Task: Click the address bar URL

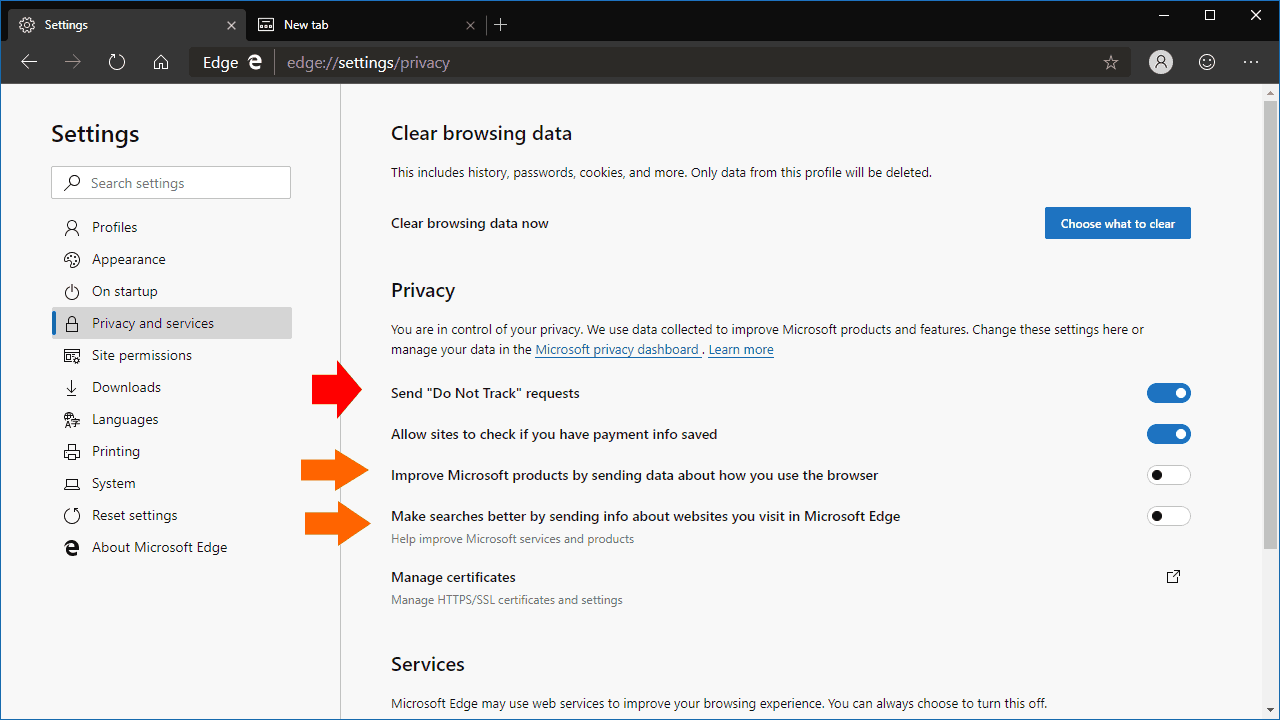Action: pos(368,62)
